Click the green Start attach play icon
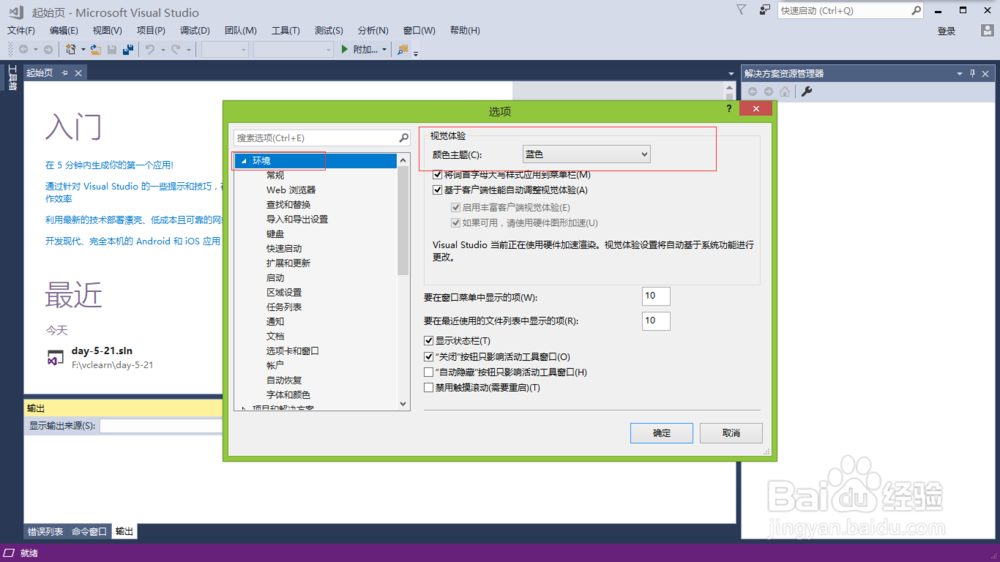Viewport: 1000px width, 562px height. point(344,49)
